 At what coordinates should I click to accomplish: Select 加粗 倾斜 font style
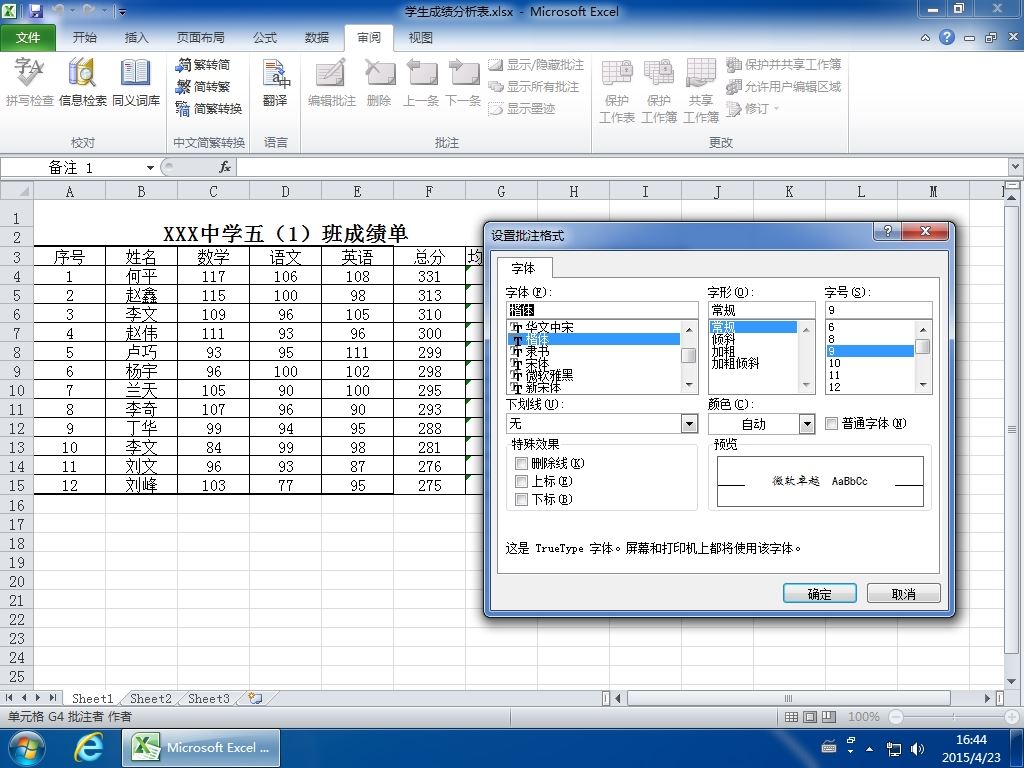(x=754, y=364)
